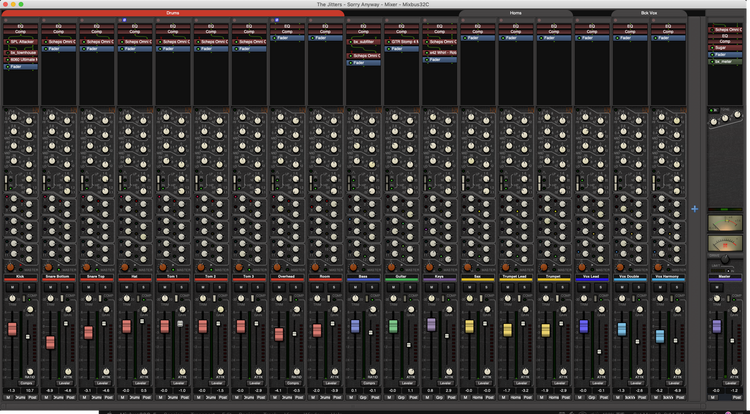This screenshot has height=414, width=750.
Task: Click the Trumpet Lead strip name button
Action: [516, 277]
